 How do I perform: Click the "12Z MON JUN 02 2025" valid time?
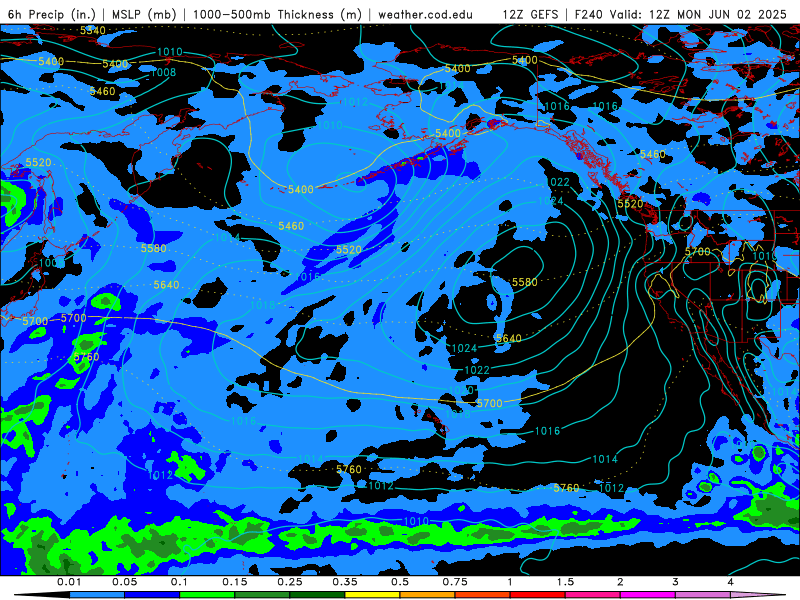pos(718,14)
